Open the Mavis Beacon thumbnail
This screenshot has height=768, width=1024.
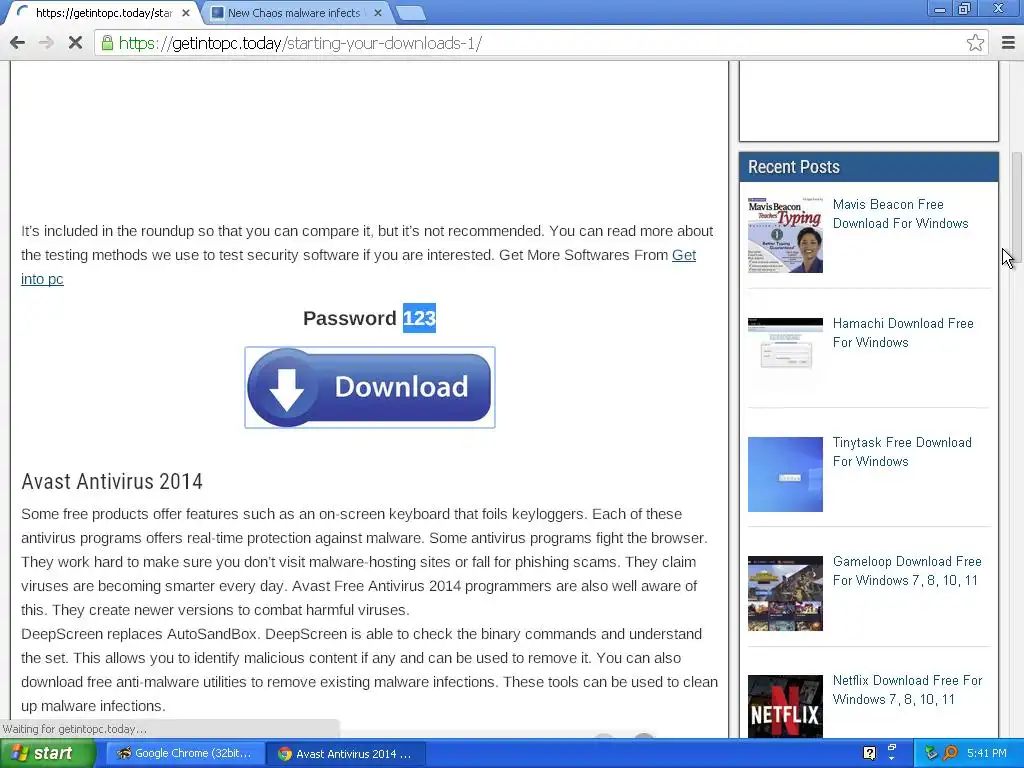(785, 234)
